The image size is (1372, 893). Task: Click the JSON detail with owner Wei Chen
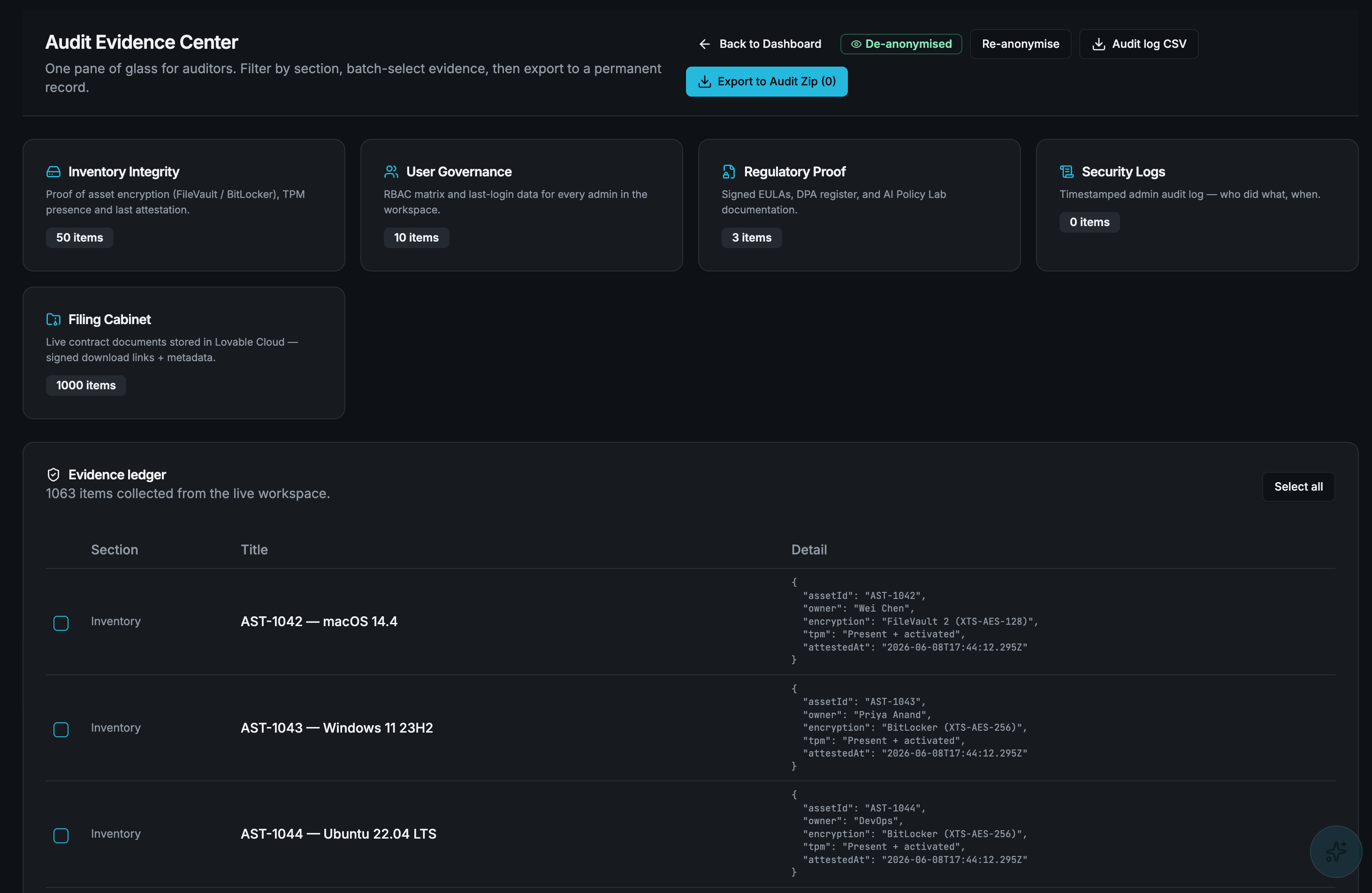pos(915,621)
